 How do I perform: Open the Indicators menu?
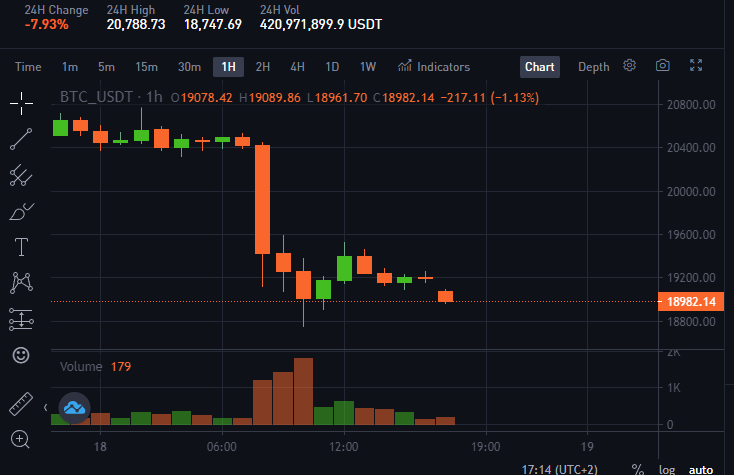tap(434, 67)
